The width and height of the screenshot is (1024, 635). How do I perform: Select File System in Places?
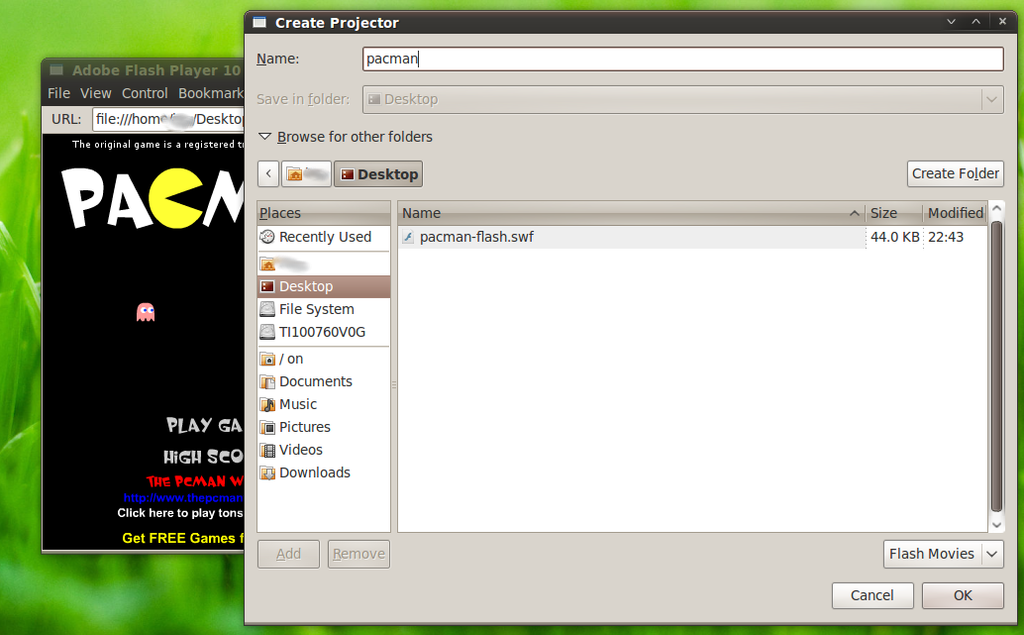pos(324,309)
